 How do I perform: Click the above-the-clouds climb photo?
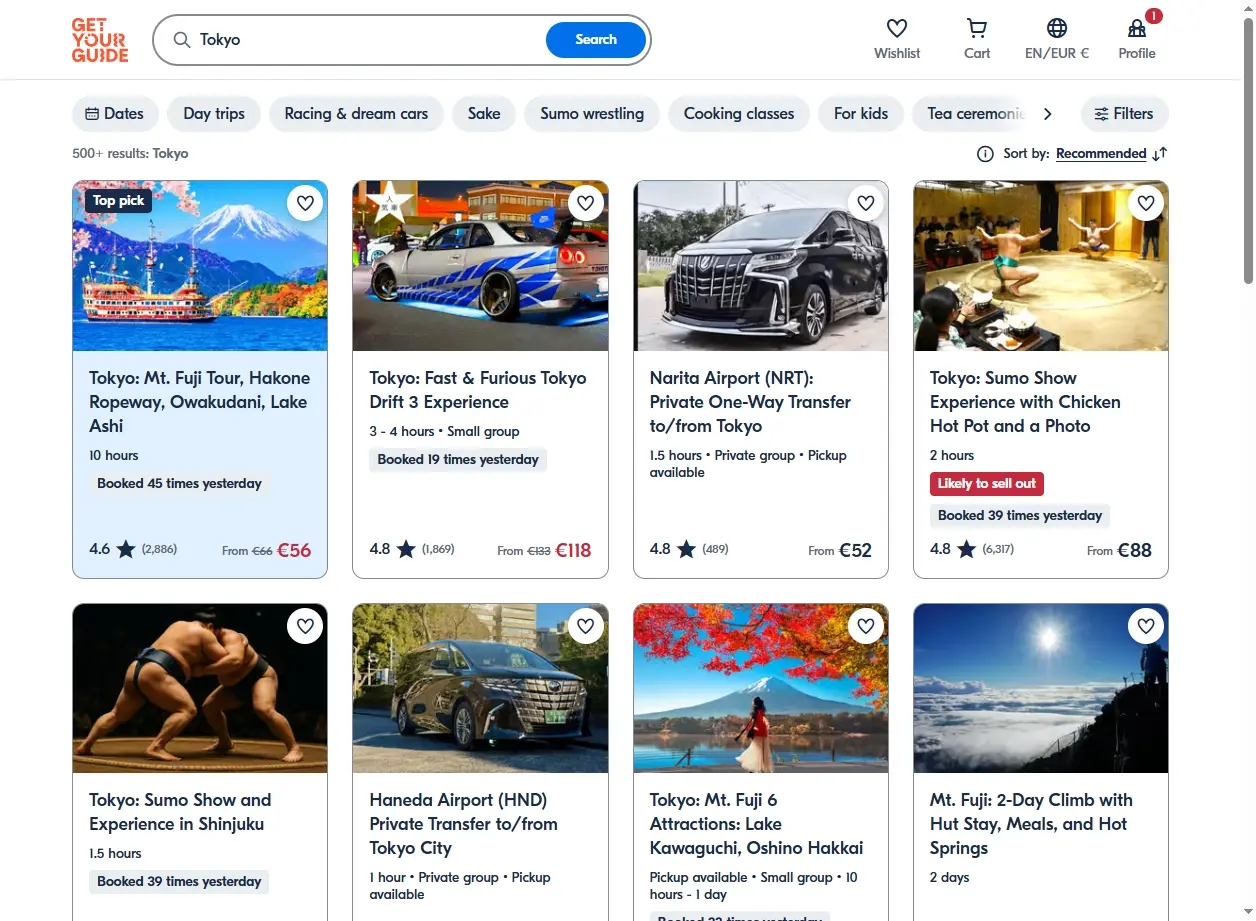click(x=1041, y=688)
